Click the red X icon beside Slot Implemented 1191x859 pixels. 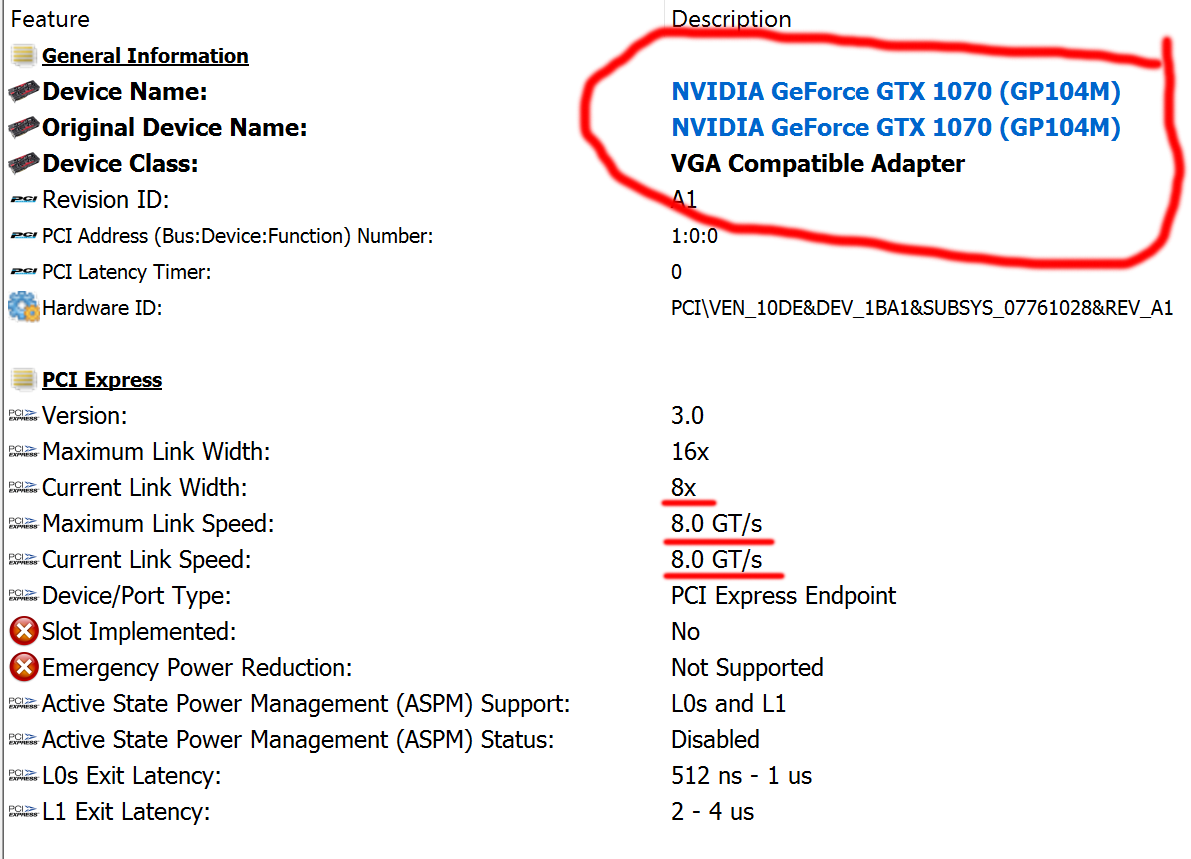(x=23, y=632)
